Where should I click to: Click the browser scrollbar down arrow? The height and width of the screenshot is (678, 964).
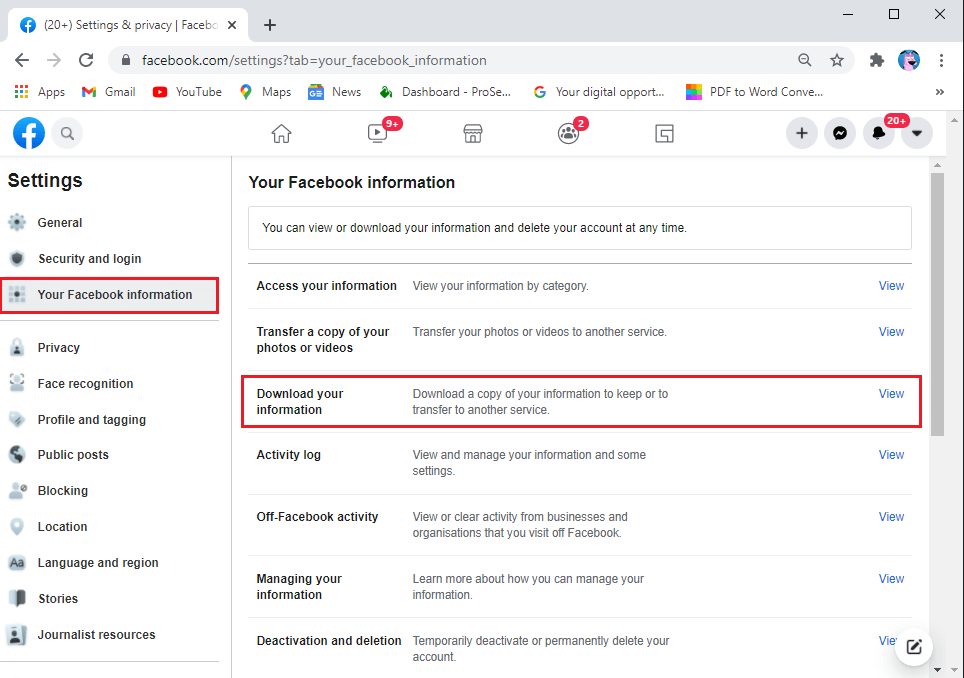coord(955,670)
